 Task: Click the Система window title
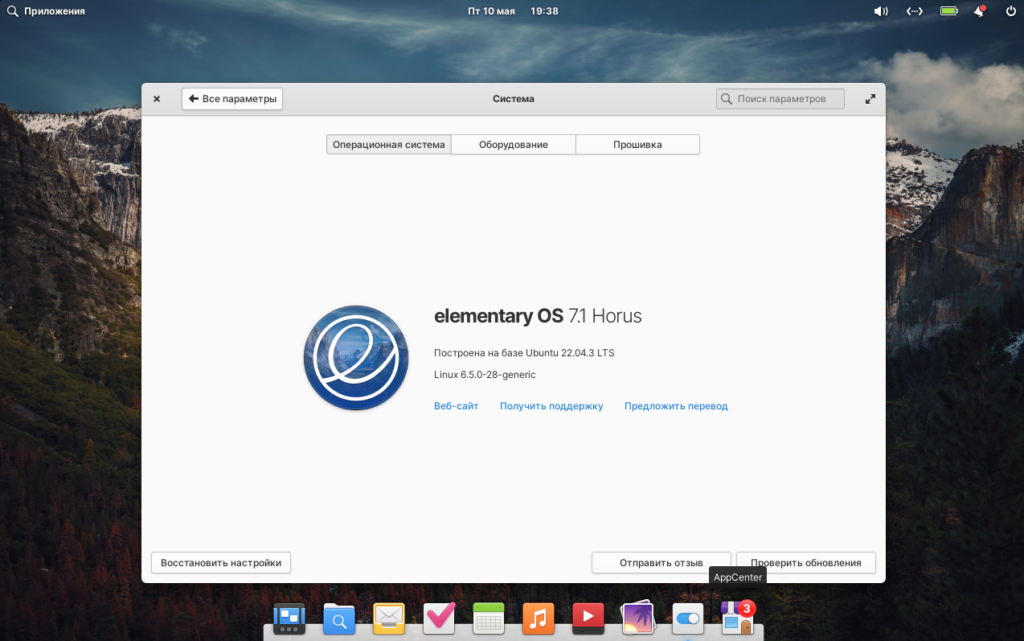(513, 99)
